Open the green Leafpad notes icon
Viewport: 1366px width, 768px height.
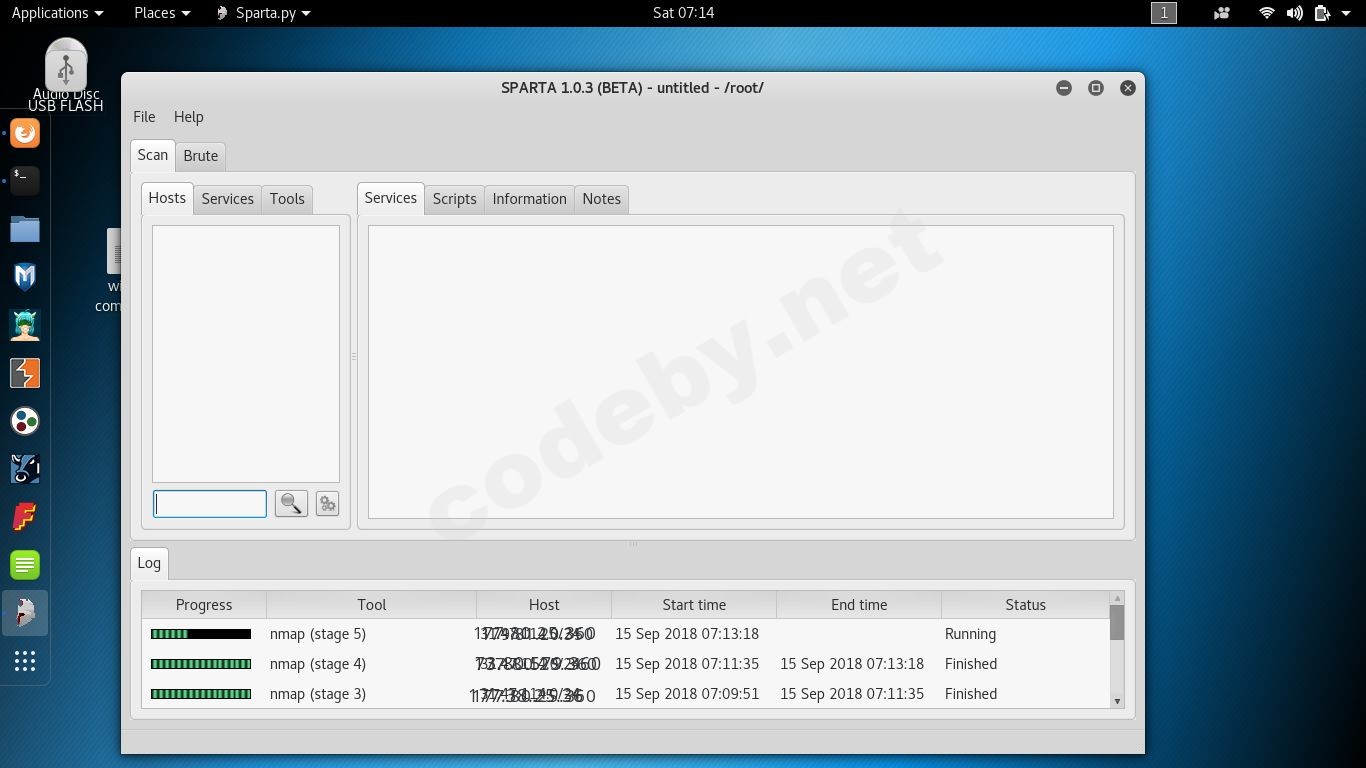tap(25, 565)
